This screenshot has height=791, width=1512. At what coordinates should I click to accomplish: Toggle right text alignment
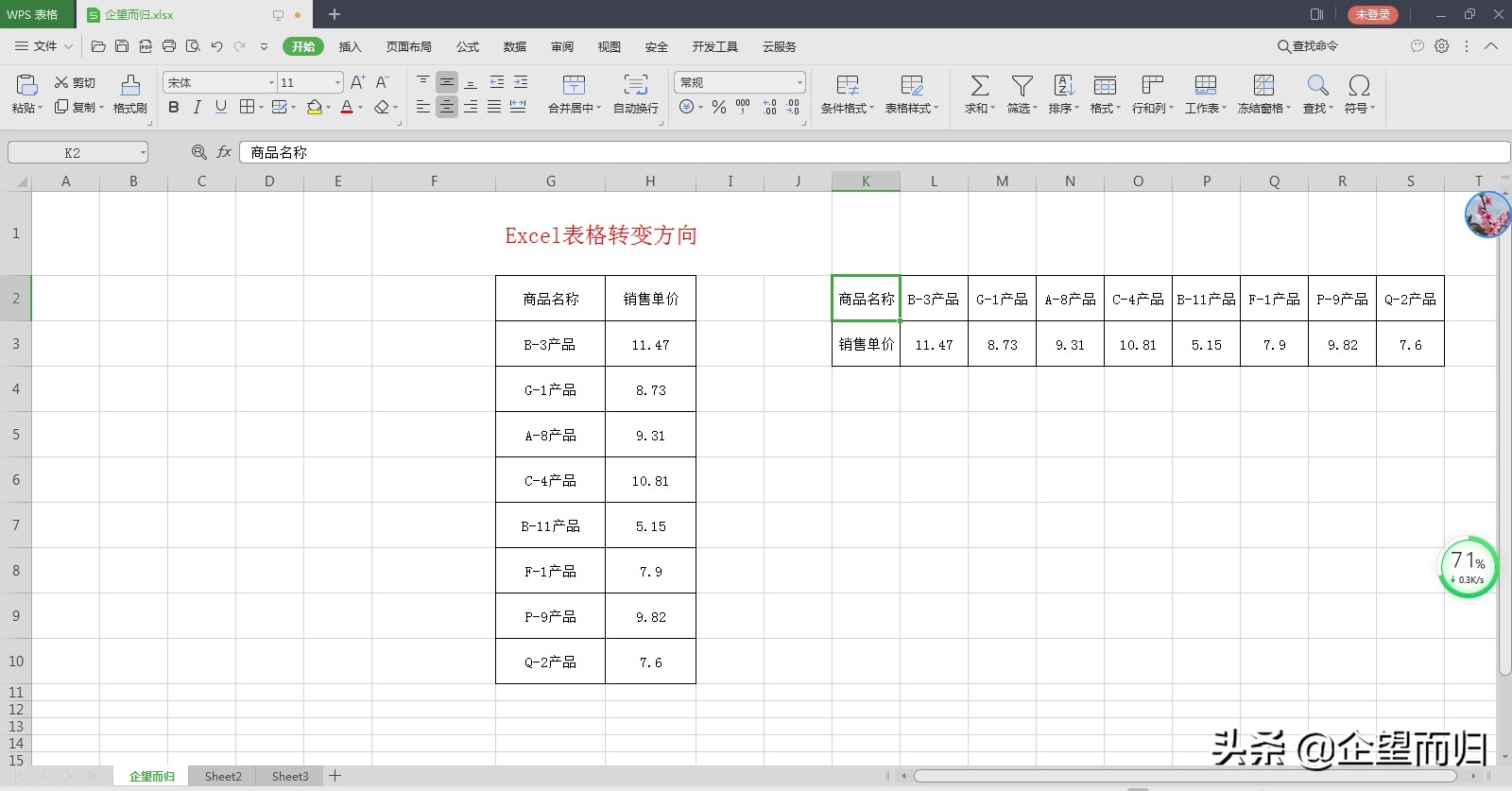coord(471,107)
